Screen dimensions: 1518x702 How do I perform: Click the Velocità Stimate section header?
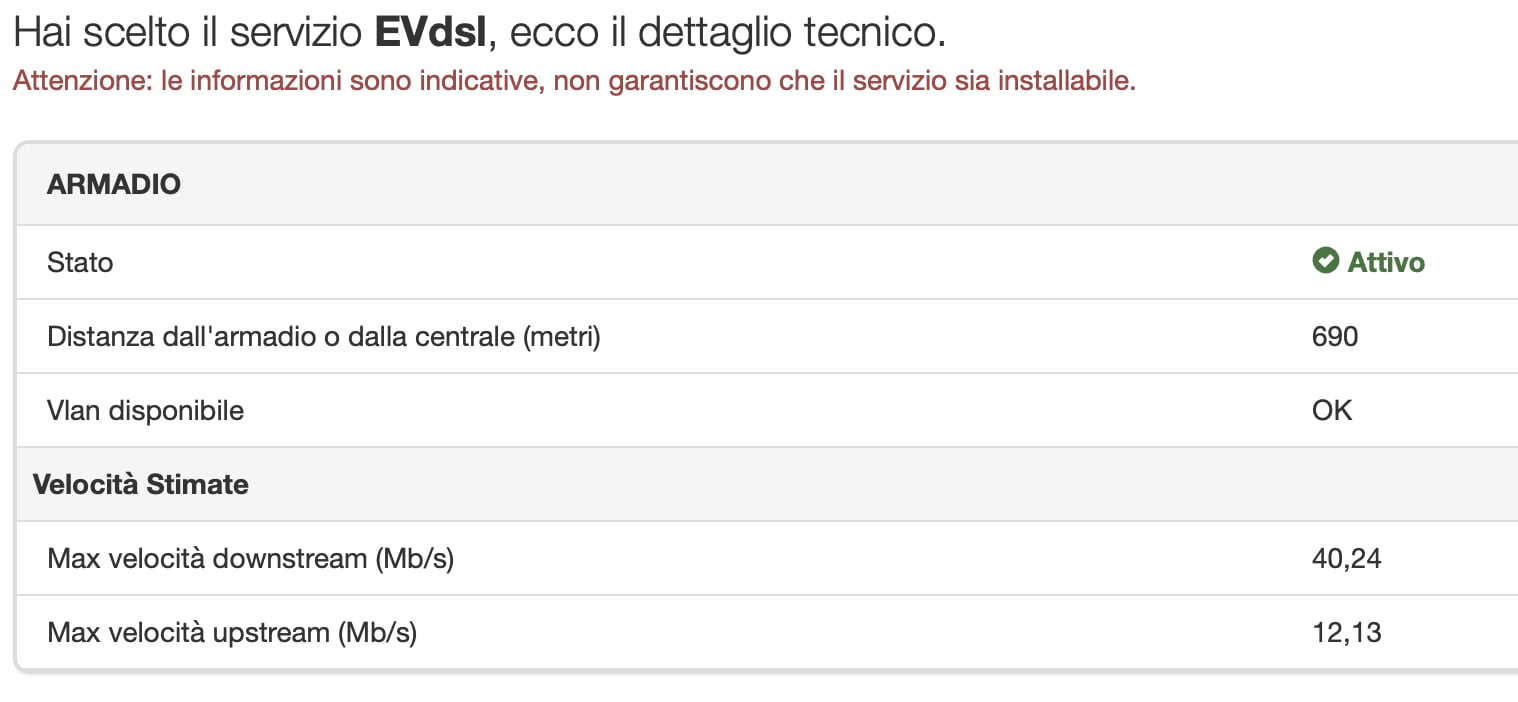click(141, 485)
